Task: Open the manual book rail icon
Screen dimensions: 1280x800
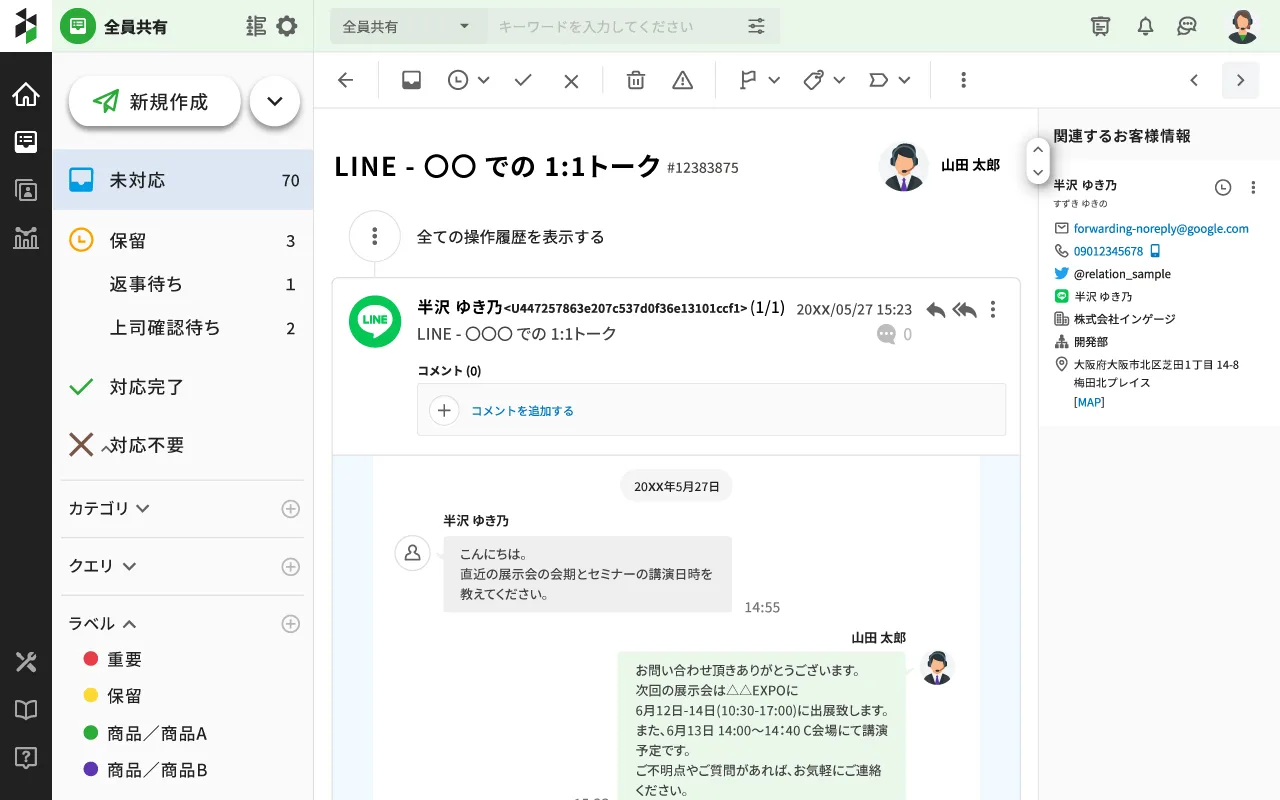Action: click(26, 710)
